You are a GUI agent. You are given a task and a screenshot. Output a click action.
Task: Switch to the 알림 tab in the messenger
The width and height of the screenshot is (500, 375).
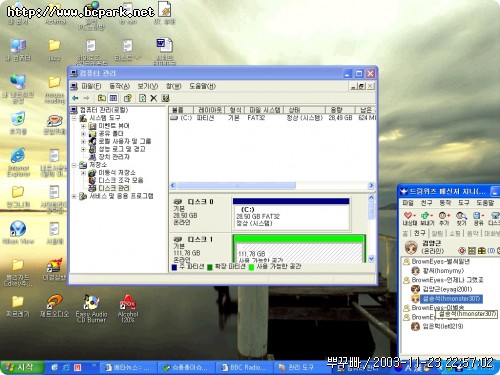point(437,233)
